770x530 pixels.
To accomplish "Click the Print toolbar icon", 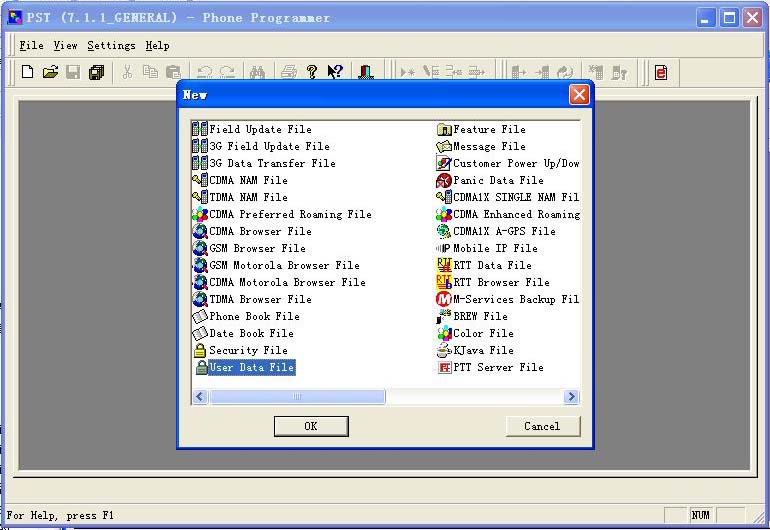I will coord(289,72).
